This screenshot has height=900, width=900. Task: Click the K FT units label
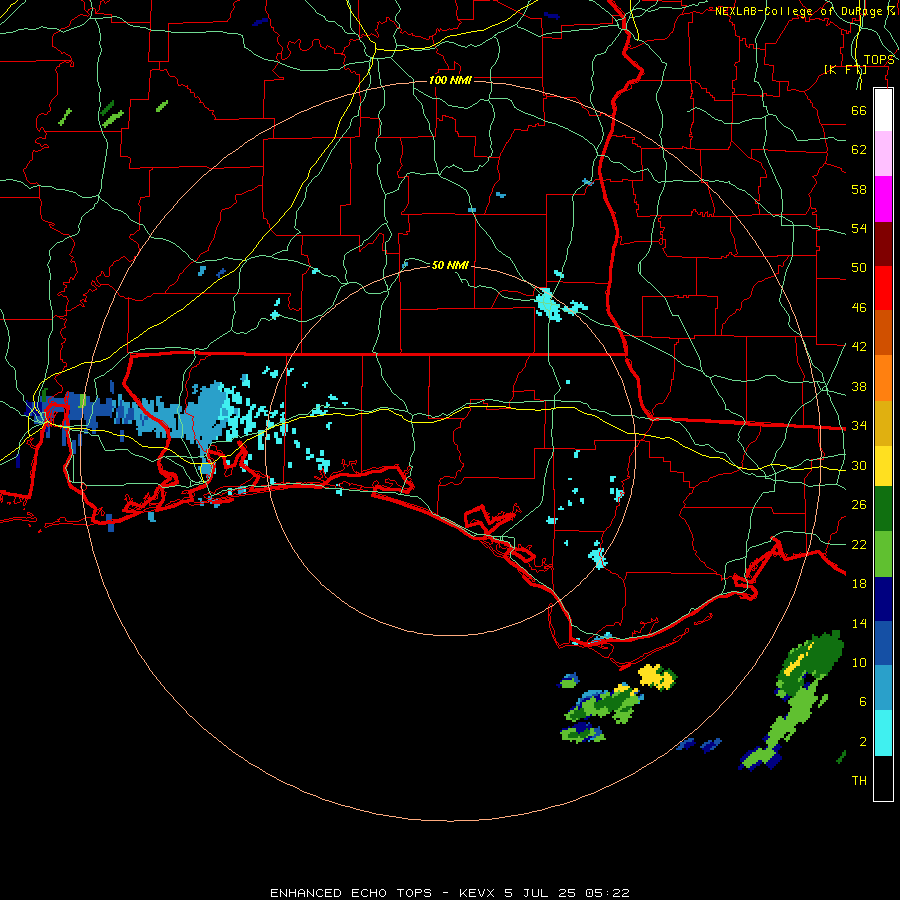[845, 70]
